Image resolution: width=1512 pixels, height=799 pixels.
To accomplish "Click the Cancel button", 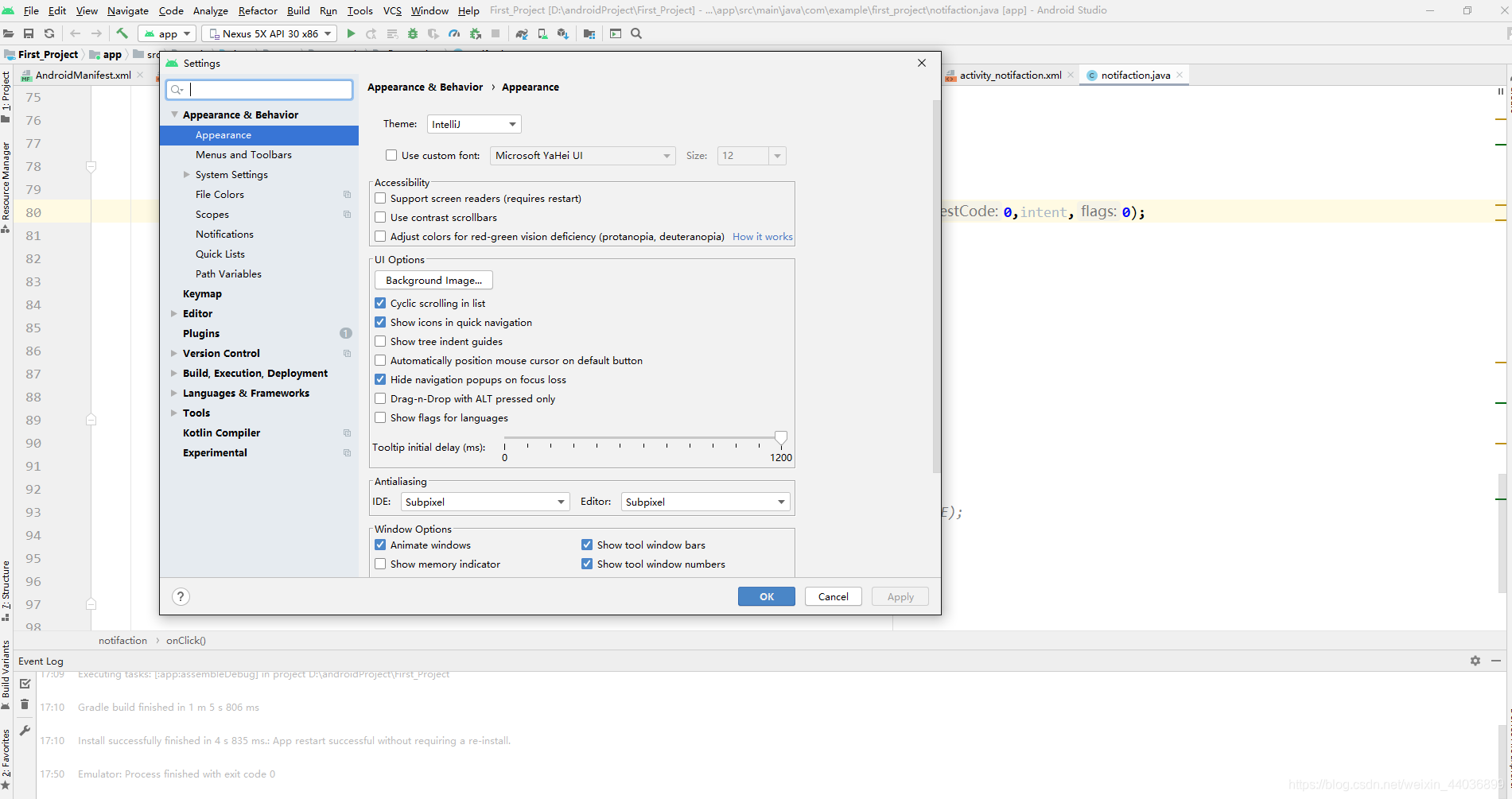I will tap(834, 596).
